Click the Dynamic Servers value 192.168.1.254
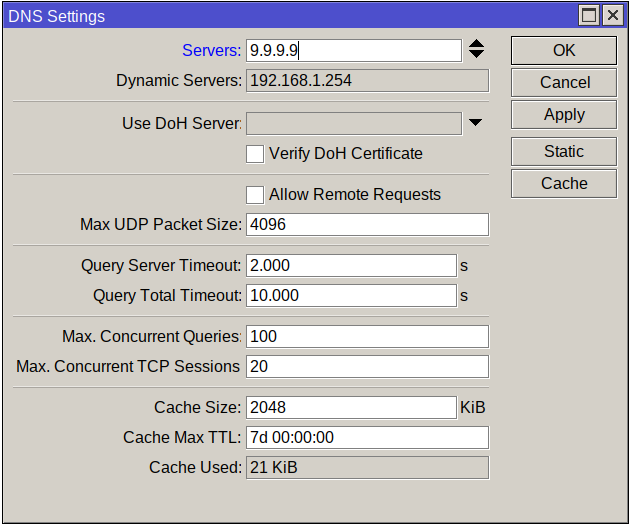This screenshot has height=527, width=631. 367,80
